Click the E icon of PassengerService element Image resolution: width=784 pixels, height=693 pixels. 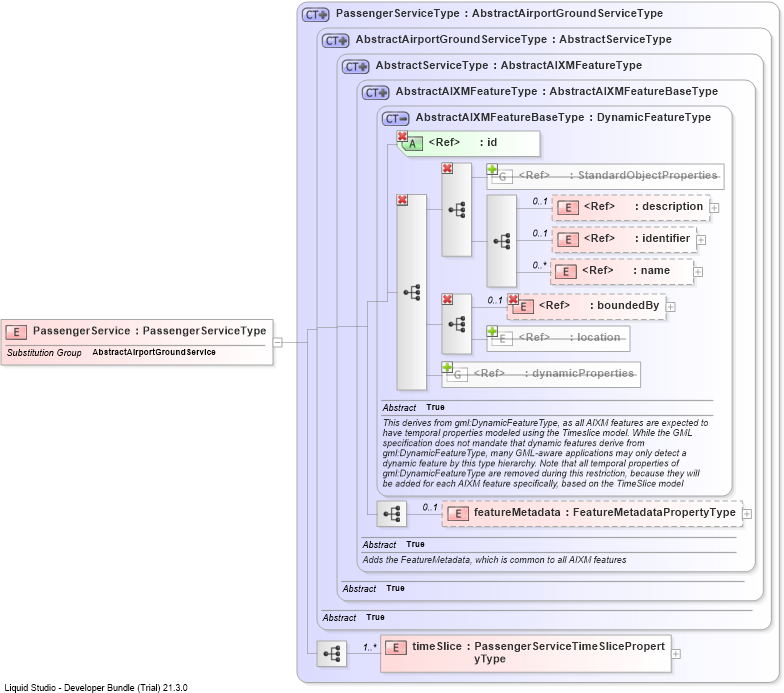coord(16,332)
